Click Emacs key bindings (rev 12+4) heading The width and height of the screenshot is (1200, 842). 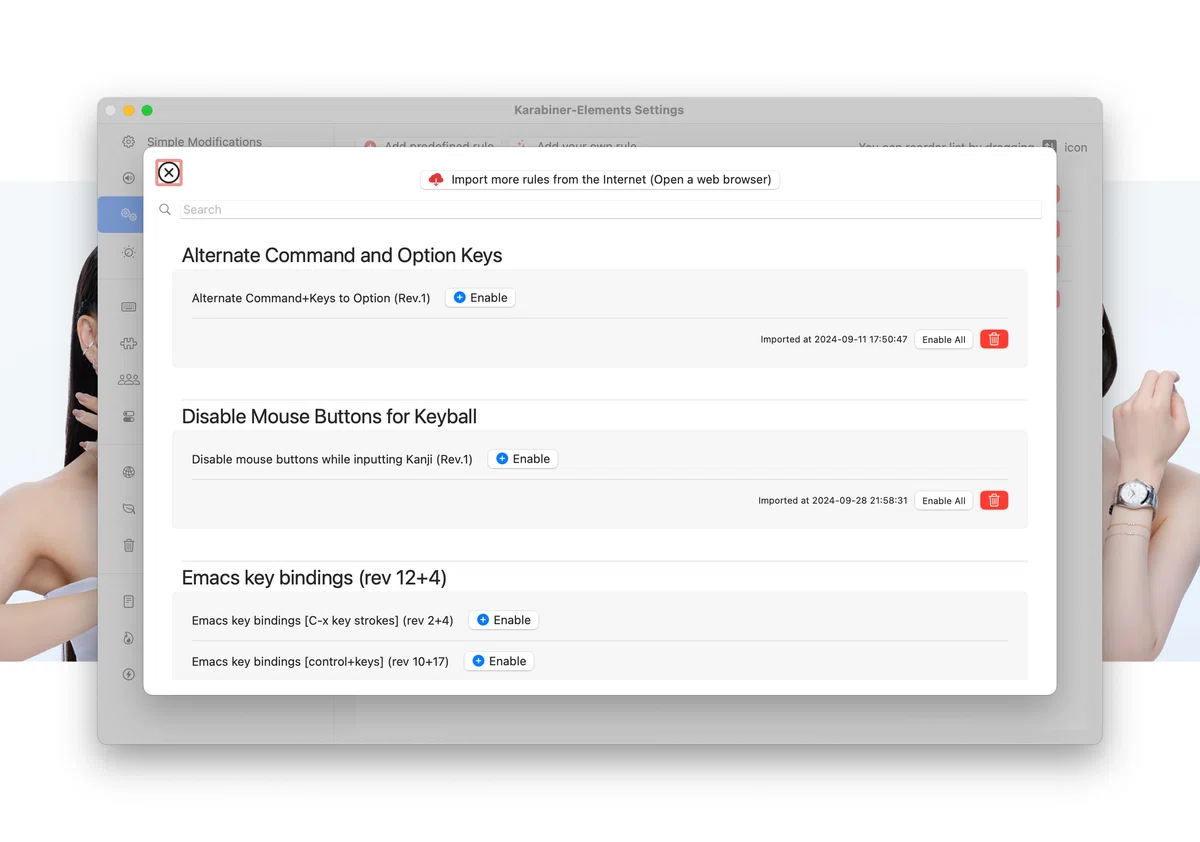[x=314, y=578]
